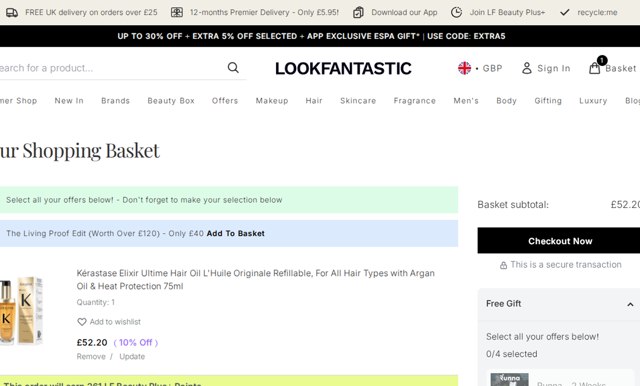The width and height of the screenshot is (640, 386).
Task: Click the Basket text link
Action: coord(620,69)
